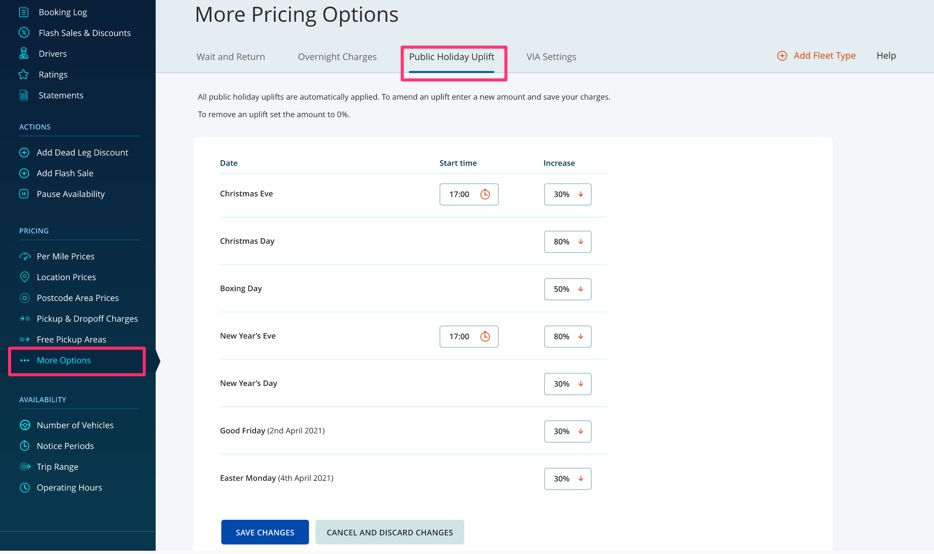Click the Add Fleet Type plus icon
This screenshot has width=934, height=554.
(782, 55)
